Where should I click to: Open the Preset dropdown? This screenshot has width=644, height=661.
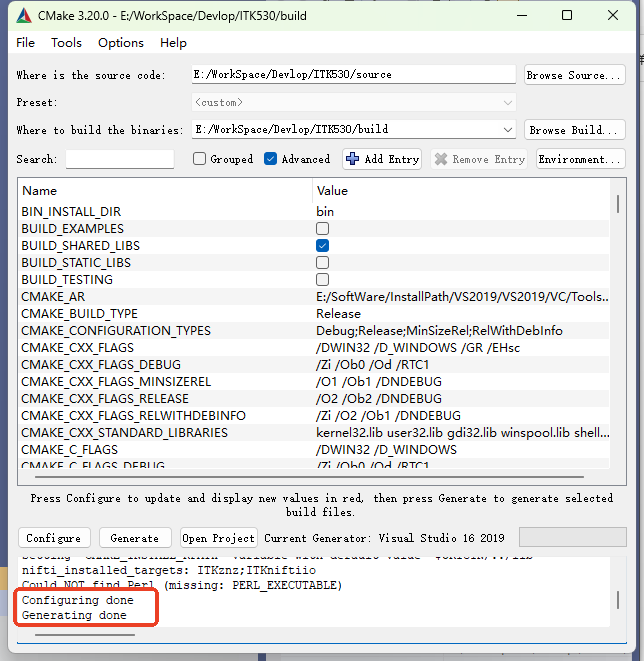tap(354, 102)
